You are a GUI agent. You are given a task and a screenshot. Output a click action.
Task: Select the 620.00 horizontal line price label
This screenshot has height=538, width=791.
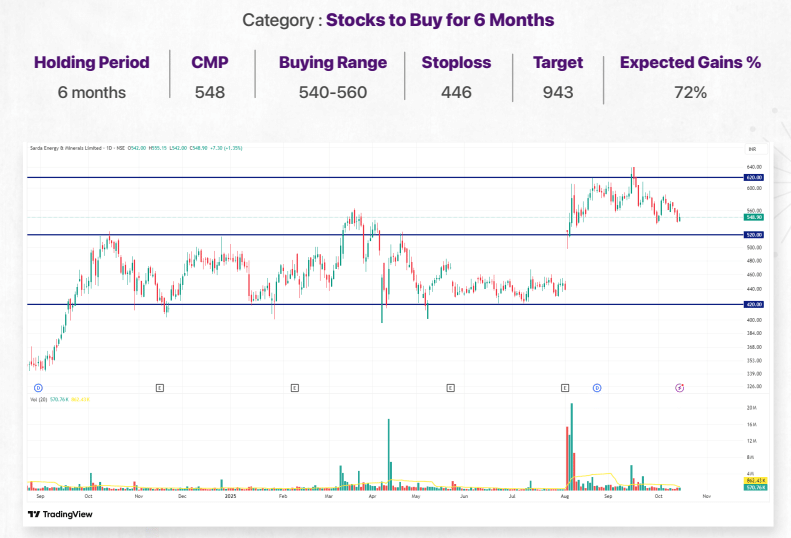pyautogui.click(x=753, y=177)
